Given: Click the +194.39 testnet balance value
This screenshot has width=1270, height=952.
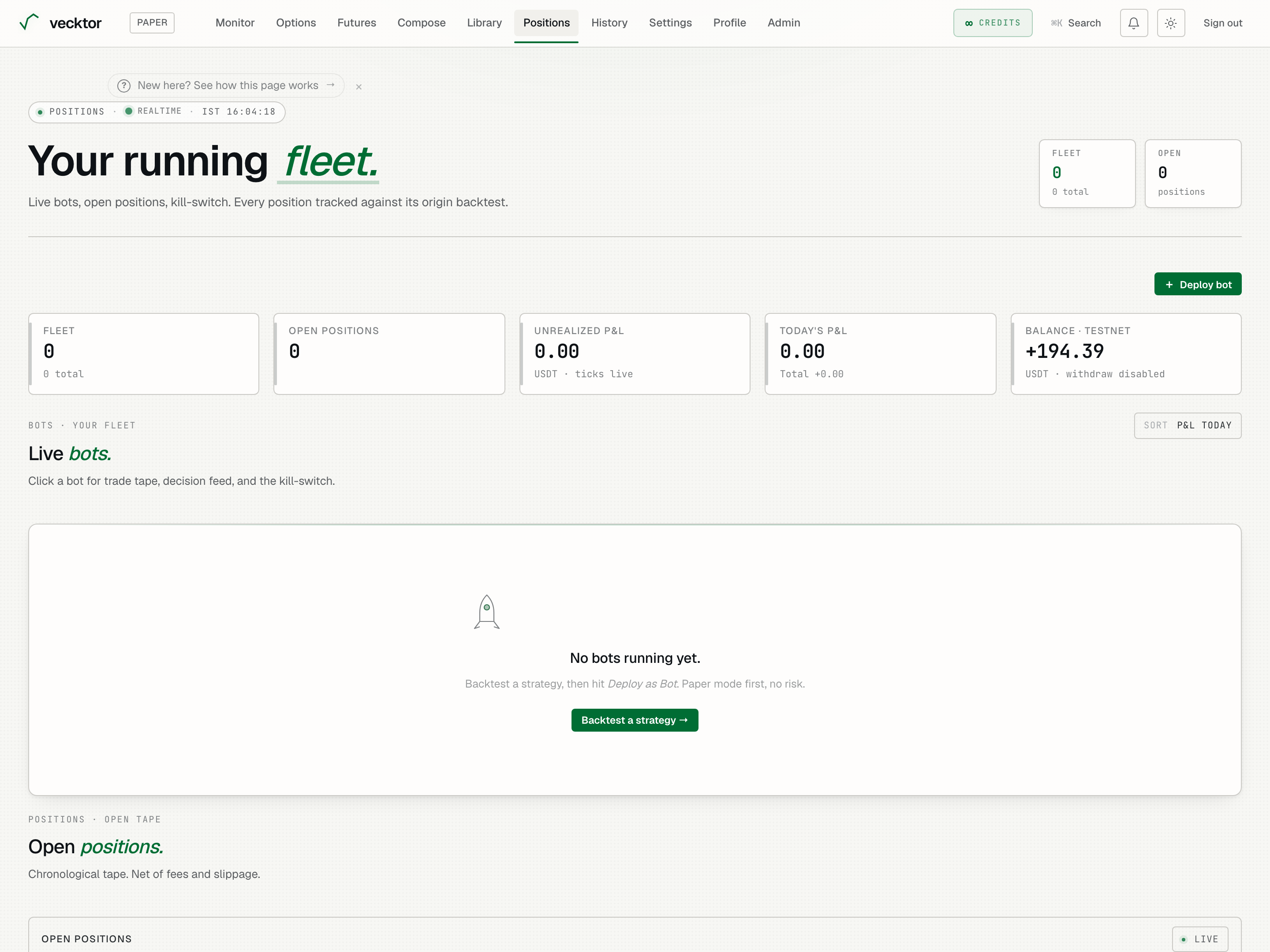Looking at the screenshot, I should (x=1065, y=351).
